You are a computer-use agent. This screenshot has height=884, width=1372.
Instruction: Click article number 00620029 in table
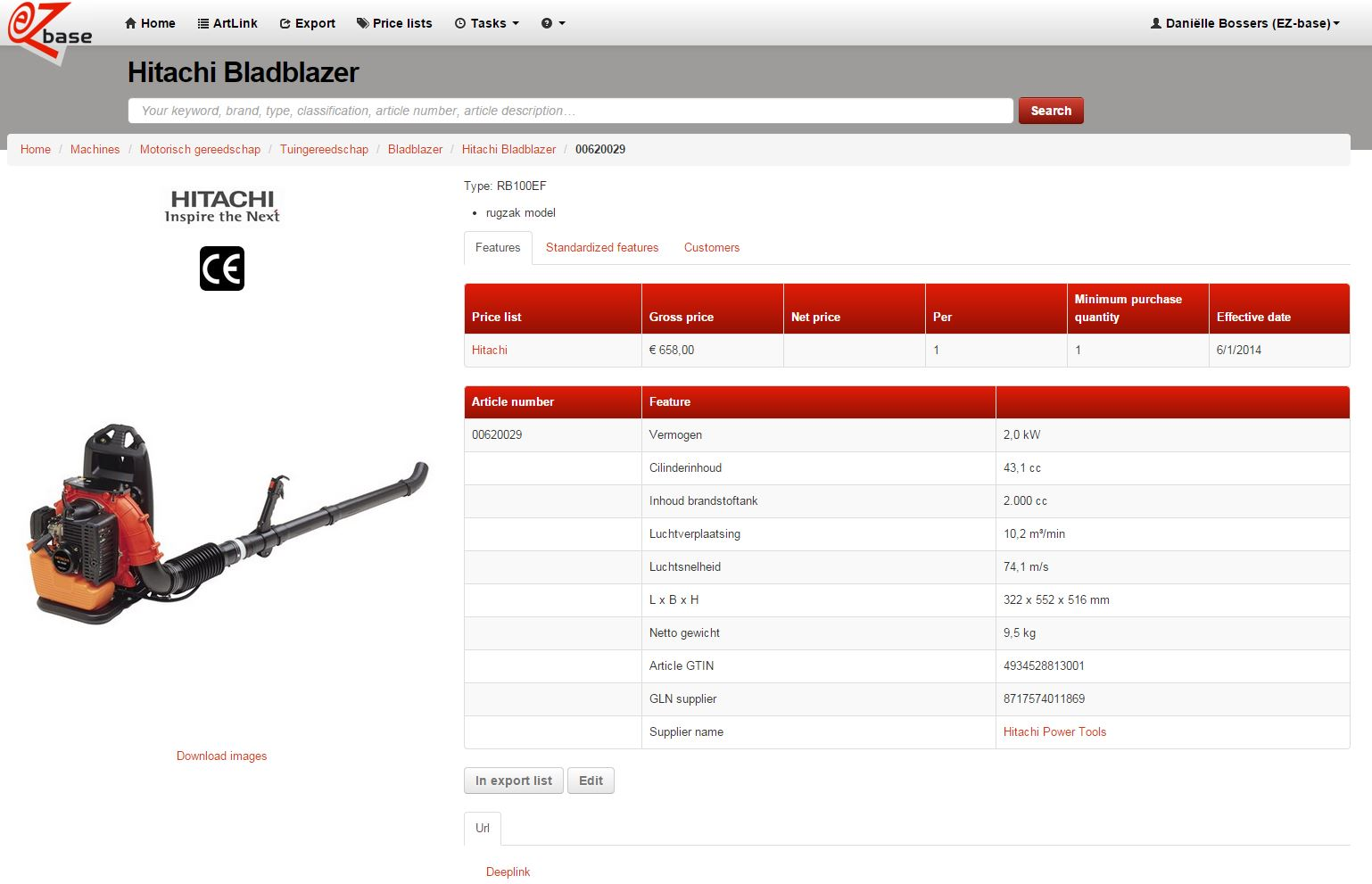(497, 434)
